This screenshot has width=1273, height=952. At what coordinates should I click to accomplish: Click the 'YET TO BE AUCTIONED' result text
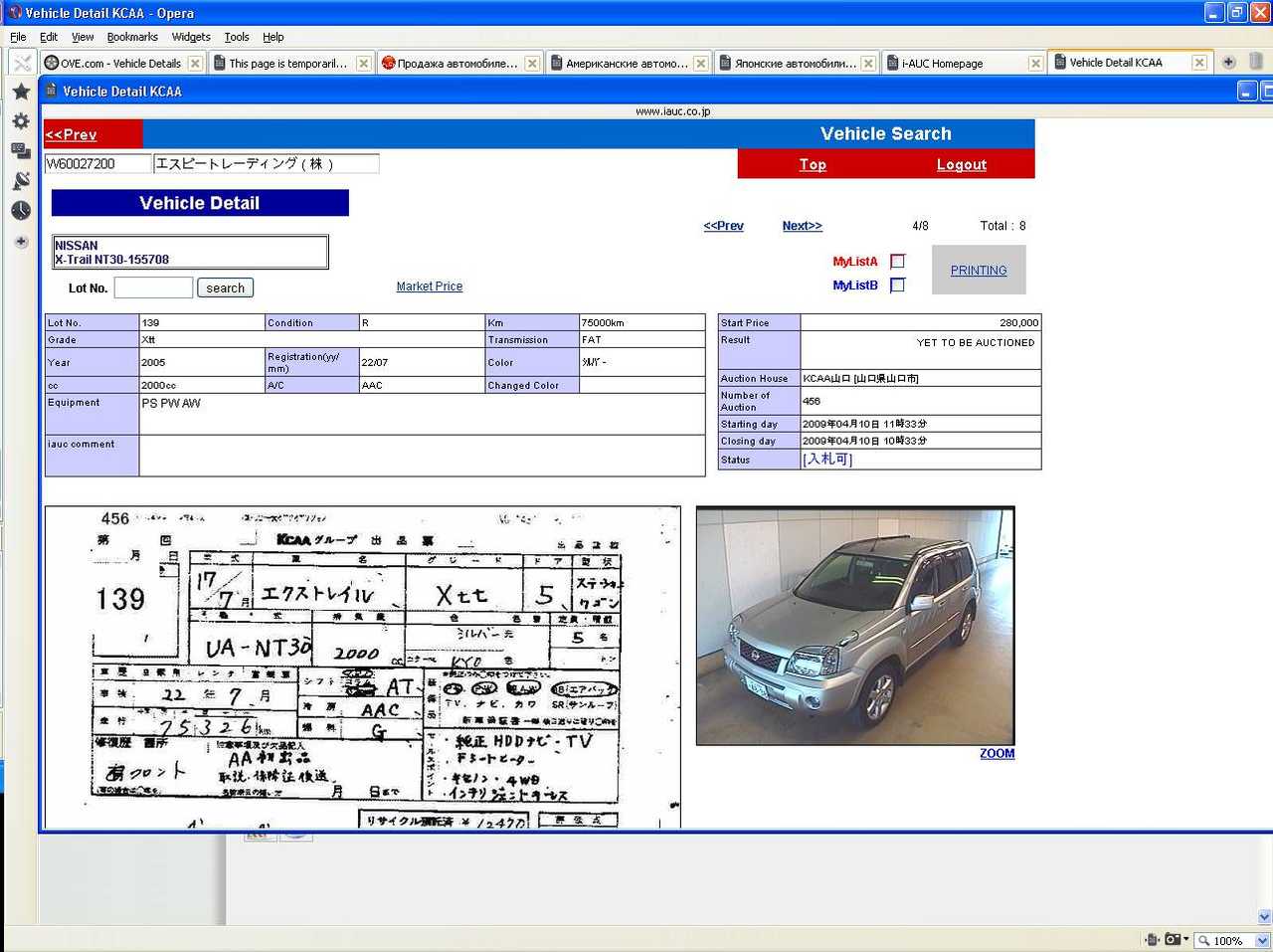pyautogui.click(x=976, y=342)
